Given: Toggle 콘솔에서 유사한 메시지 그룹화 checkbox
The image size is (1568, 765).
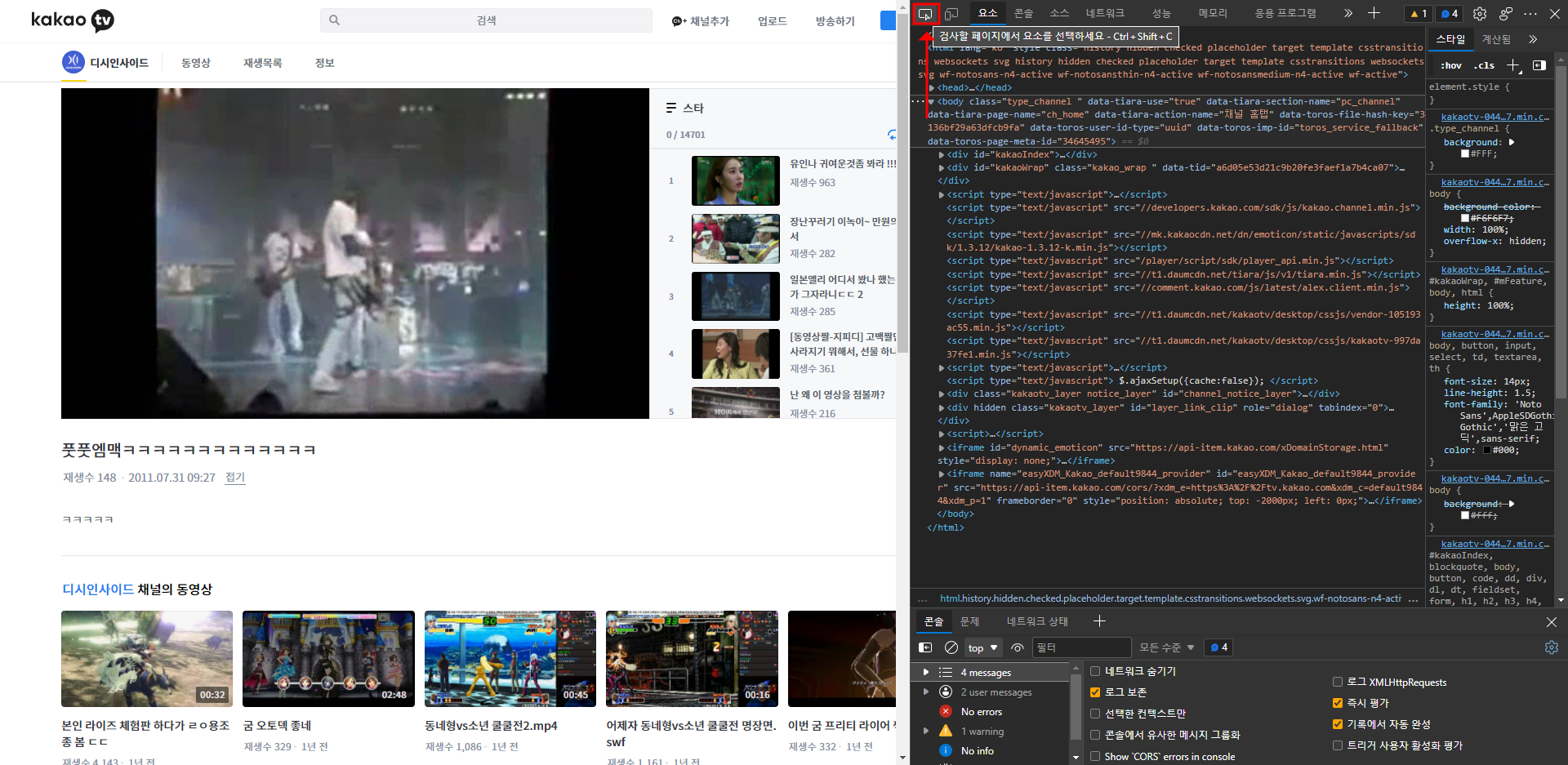Looking at the screenshot, I should click(x=1095, y=735).
